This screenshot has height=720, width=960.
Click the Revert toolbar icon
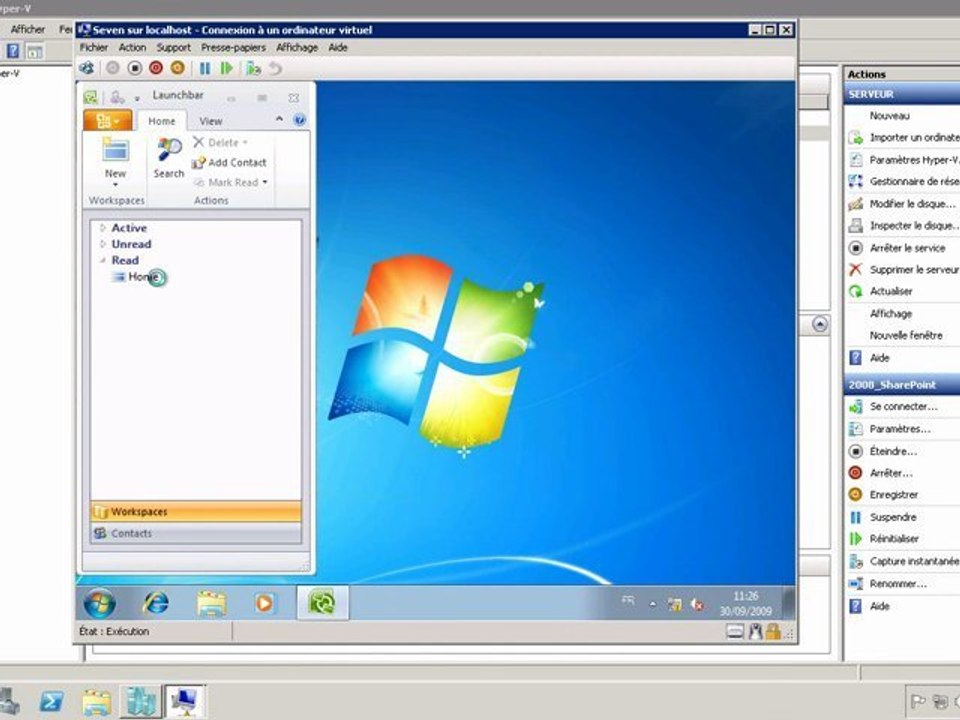[x=276, y=68]
